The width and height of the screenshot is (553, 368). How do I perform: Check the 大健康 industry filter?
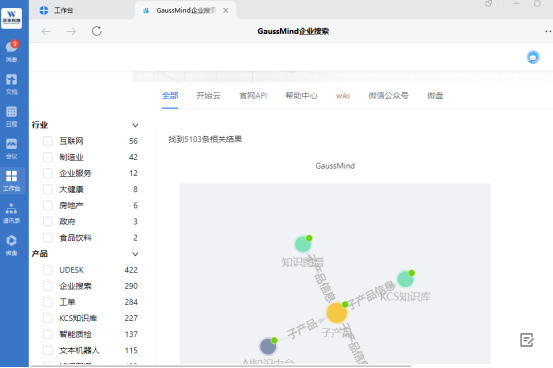pos(48,189)
